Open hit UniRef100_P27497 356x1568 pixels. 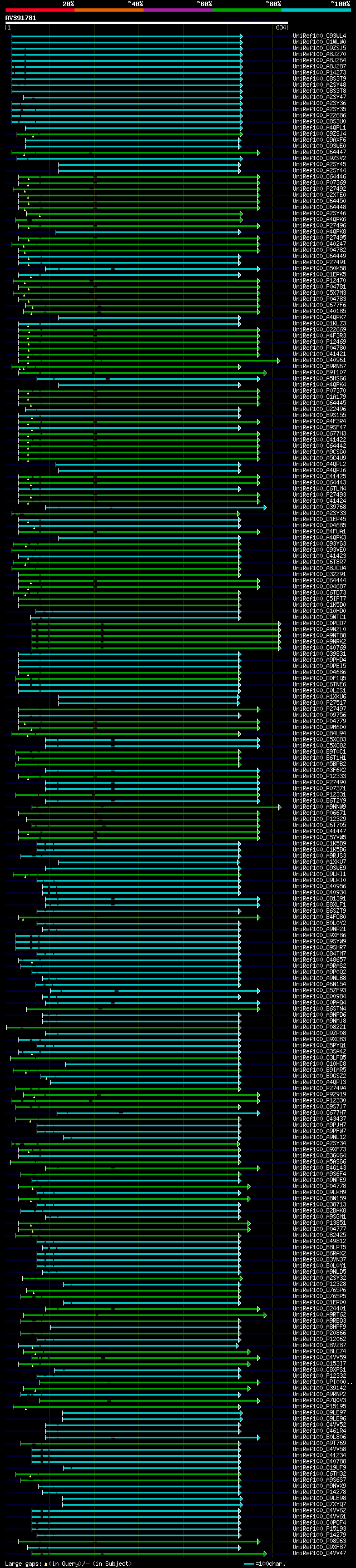pyautogui.click(x=319, y=709)
